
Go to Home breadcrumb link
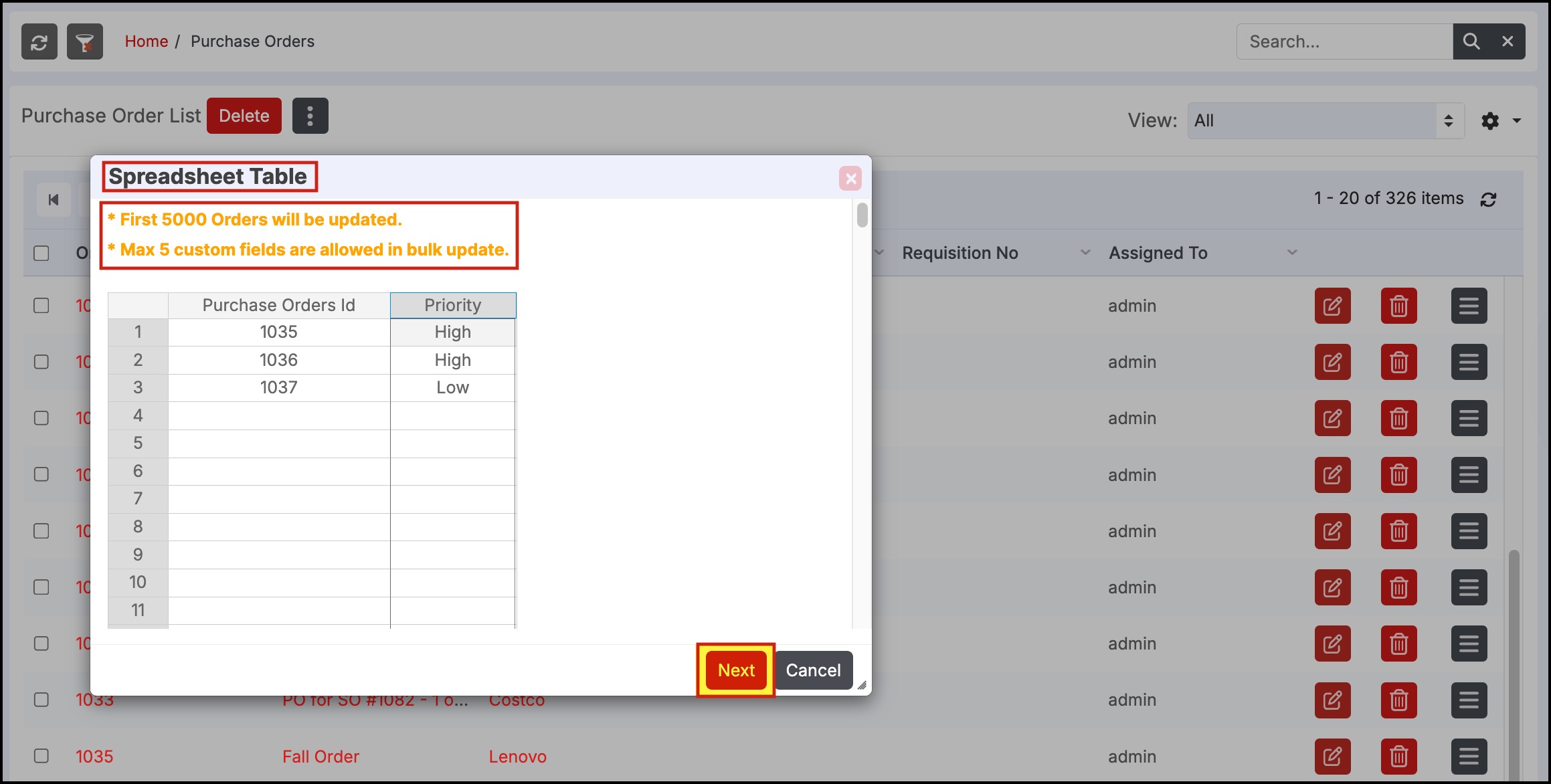click(146, 41)
